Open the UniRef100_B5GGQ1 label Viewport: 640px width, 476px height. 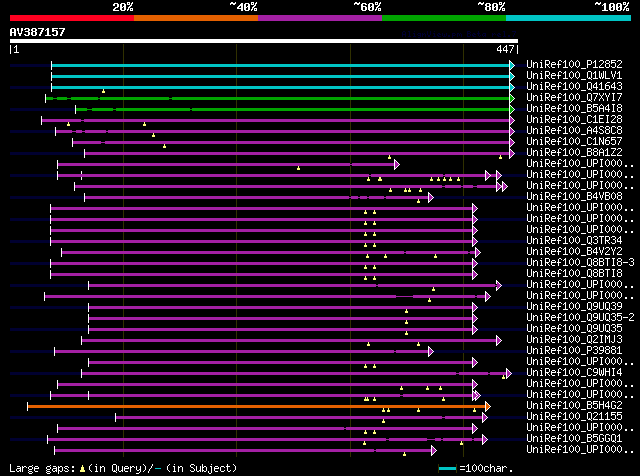coord(574,439)
